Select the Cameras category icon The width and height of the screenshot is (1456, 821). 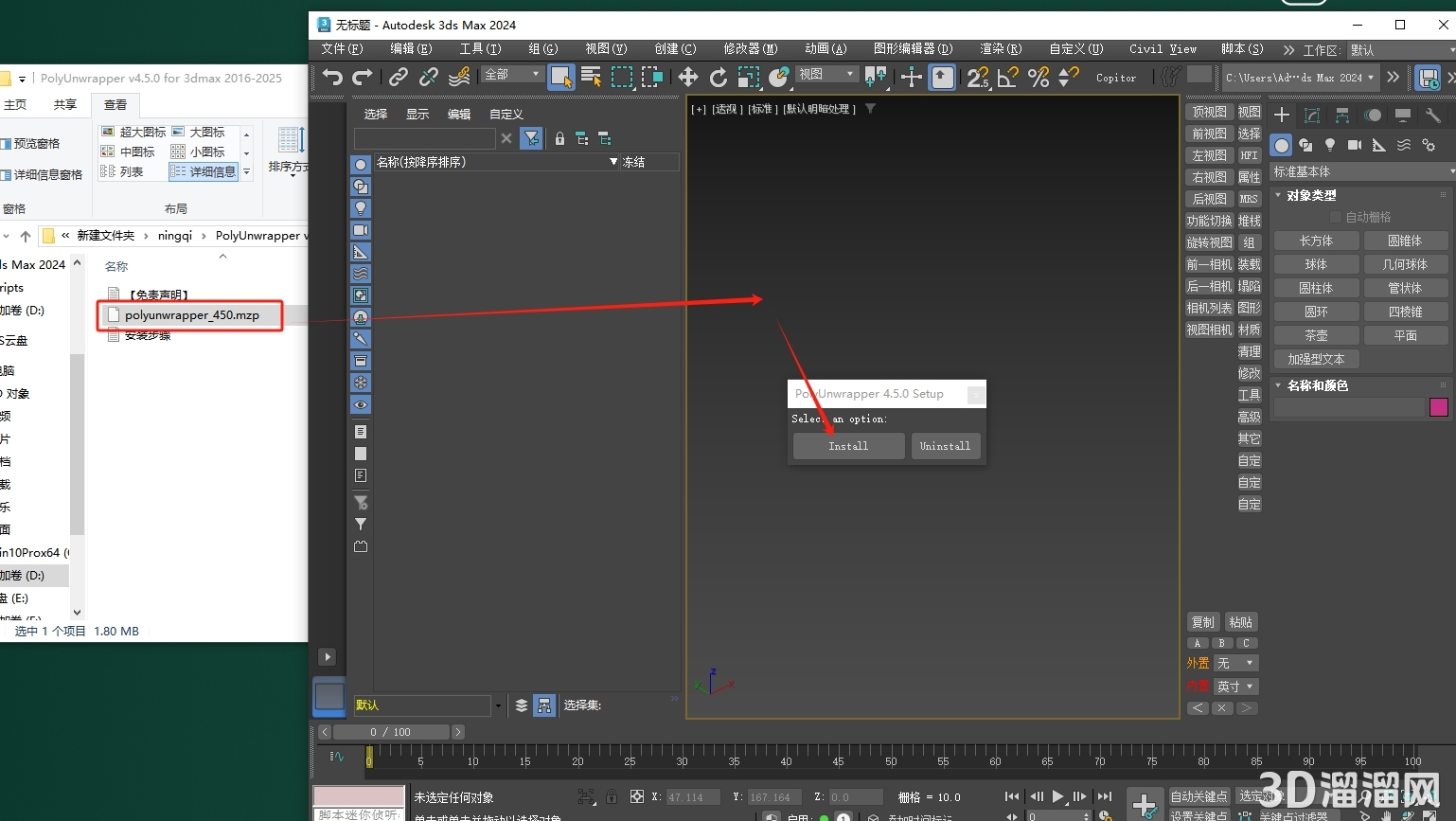coord(1355,145)
